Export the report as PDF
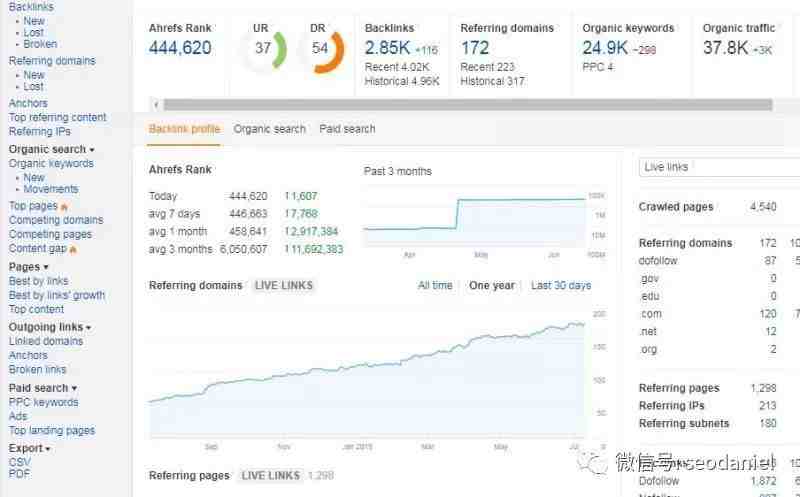The width and height of the screenshot is (800, 497). point(19,474)
